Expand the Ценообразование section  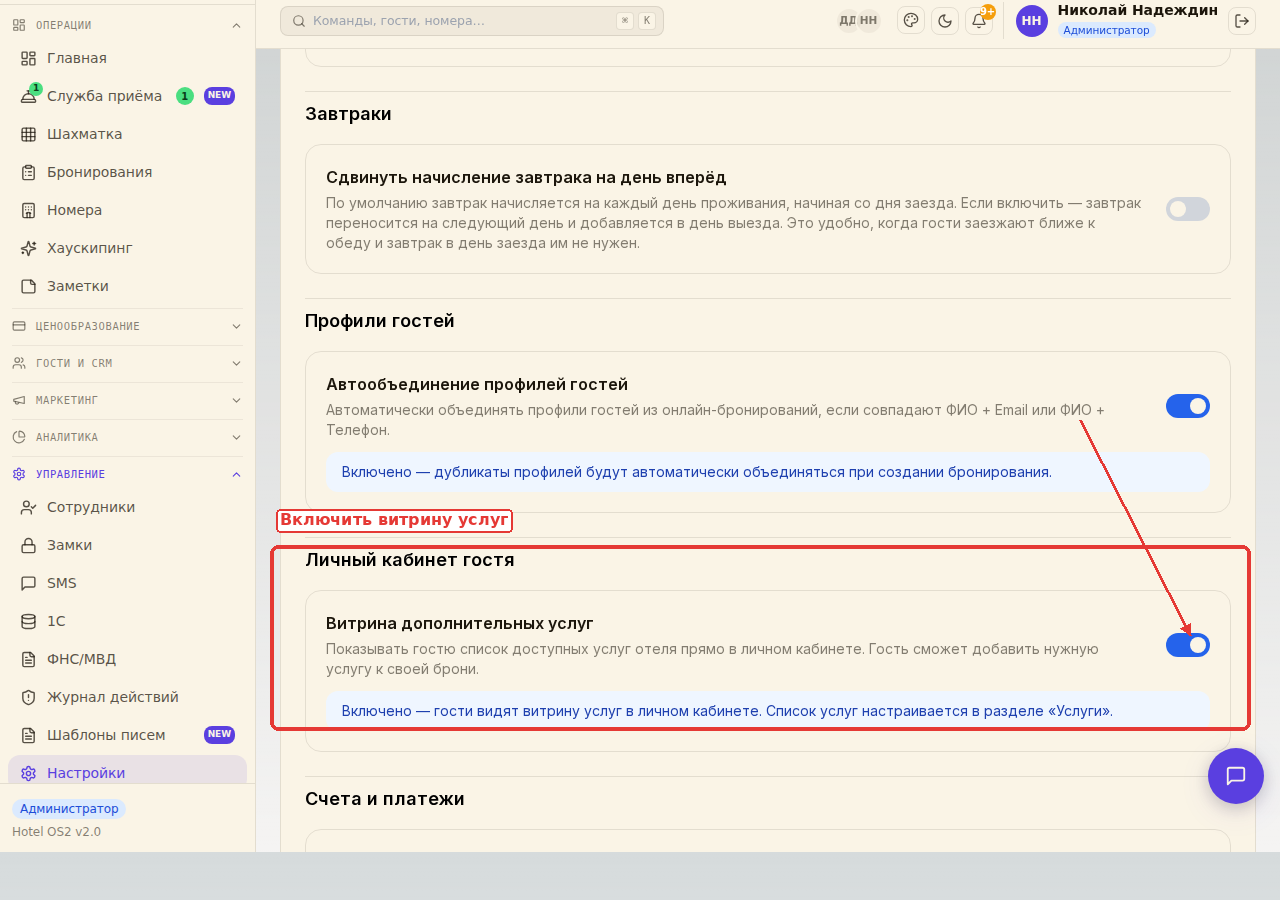127,326
